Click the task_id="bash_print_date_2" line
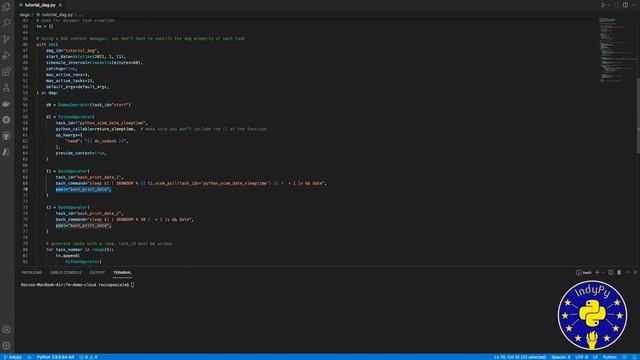 pyautogui.click(x=89, y=213)
